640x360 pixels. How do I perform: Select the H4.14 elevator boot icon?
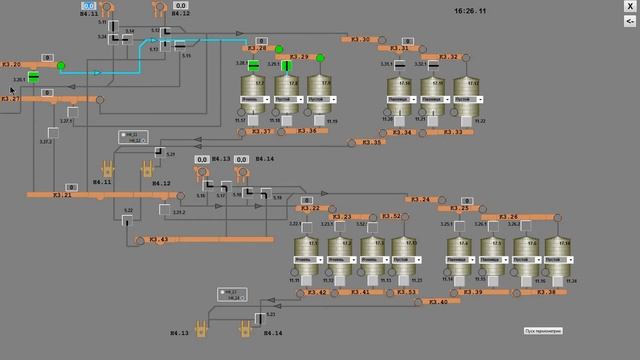[x=245, y=329]
